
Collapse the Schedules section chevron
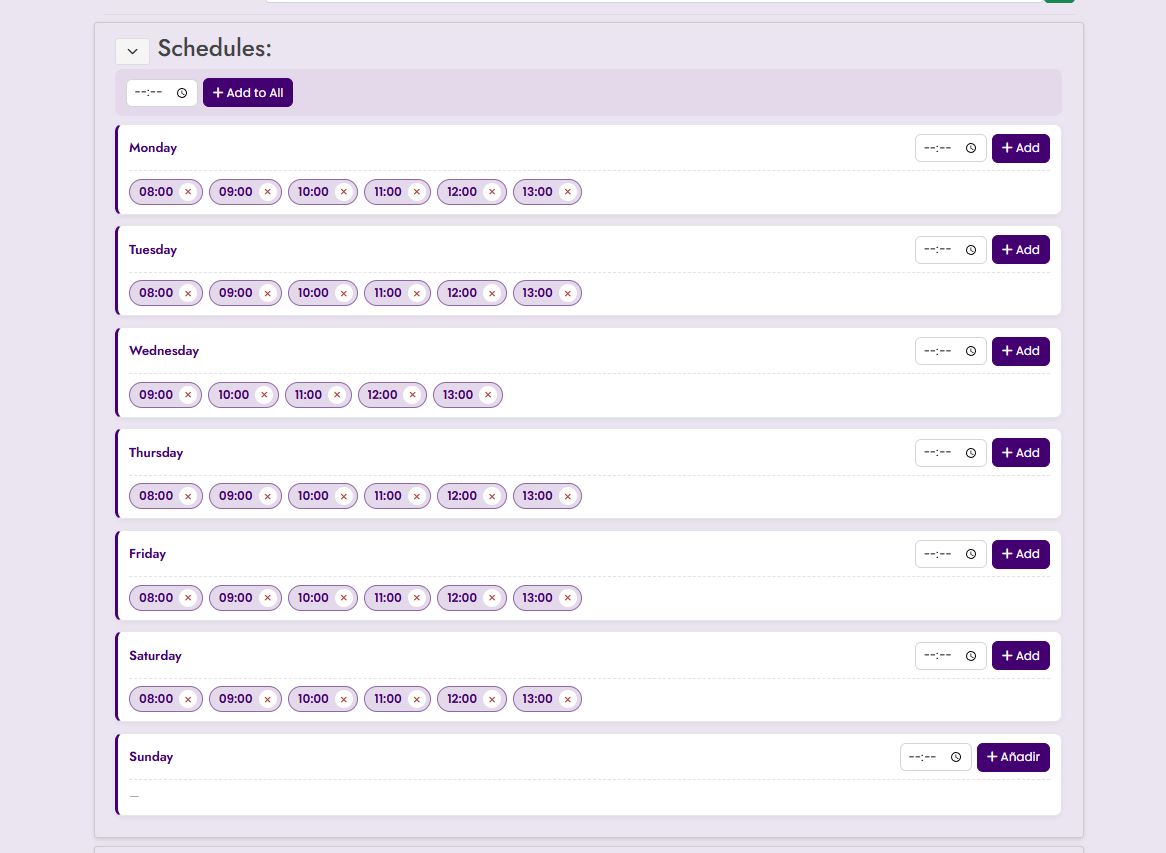(x=132, y=51)
